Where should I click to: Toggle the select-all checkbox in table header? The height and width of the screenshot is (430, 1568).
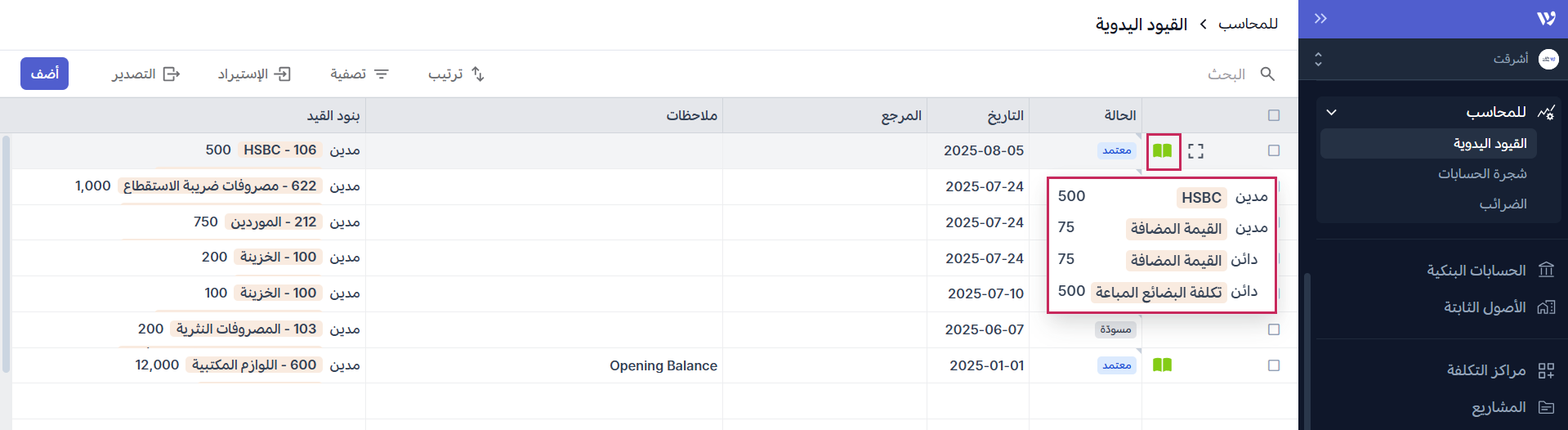click(1274, 115)
